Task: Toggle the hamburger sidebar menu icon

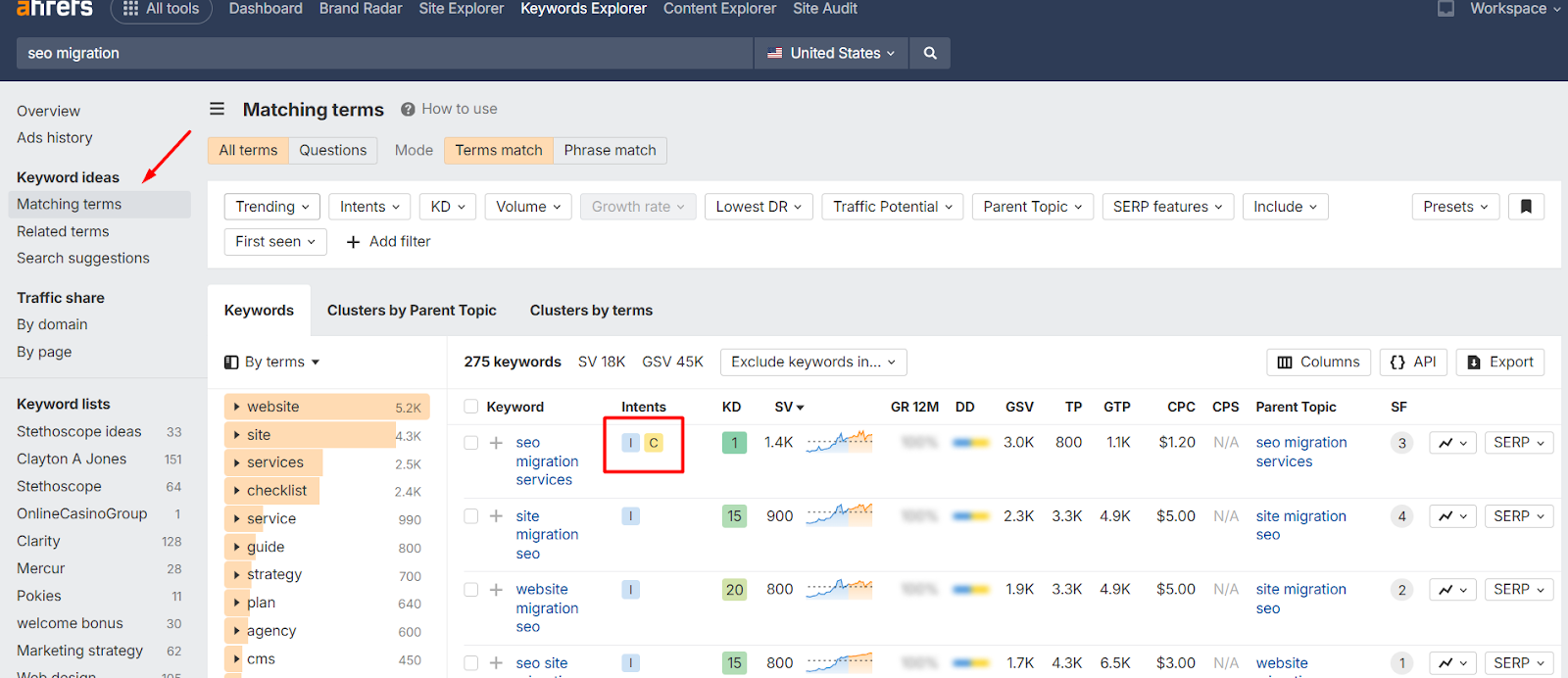Action: pyautogui.click(x=218, y=109)
